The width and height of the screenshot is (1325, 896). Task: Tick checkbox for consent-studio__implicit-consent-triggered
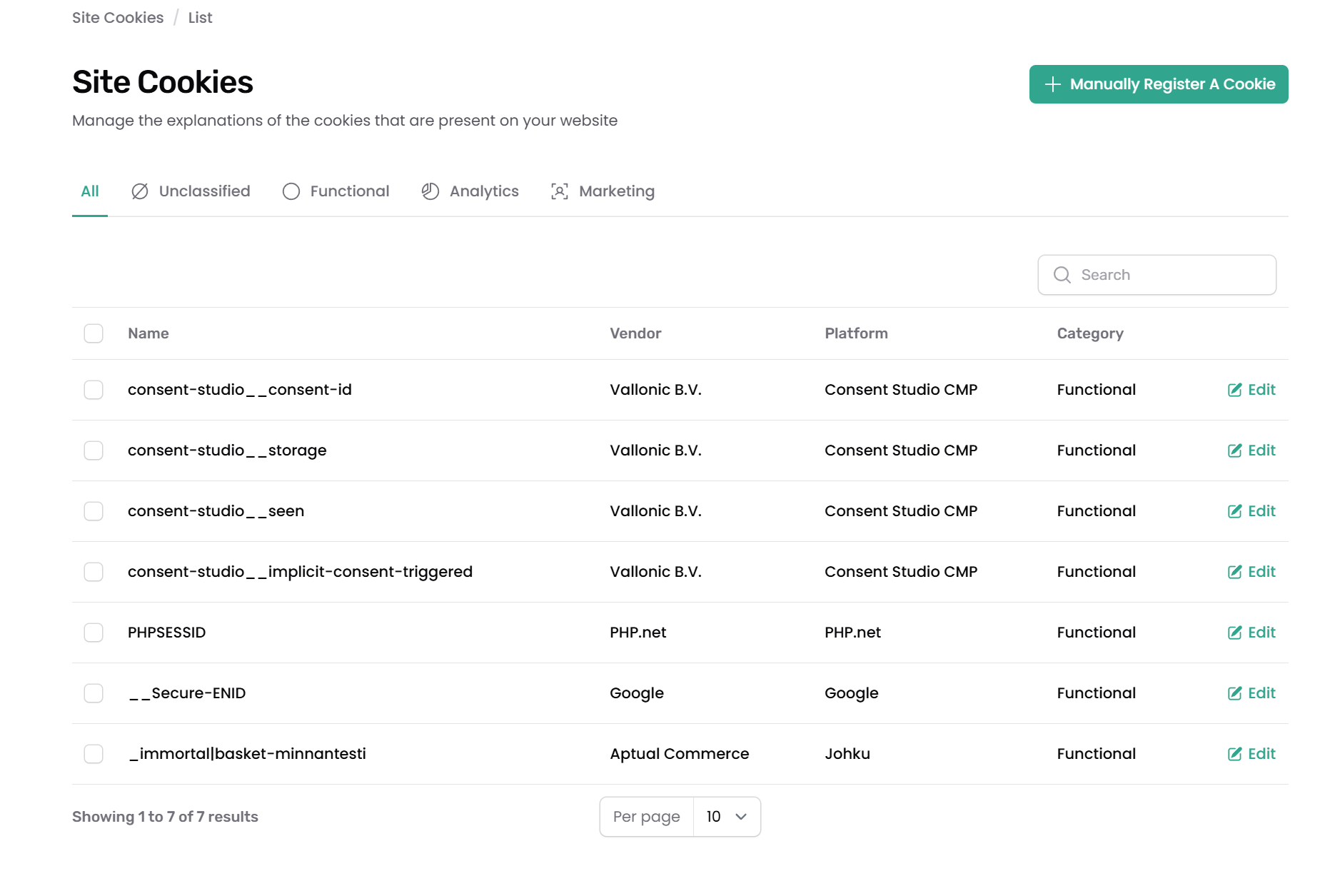[x=94, y=572]
